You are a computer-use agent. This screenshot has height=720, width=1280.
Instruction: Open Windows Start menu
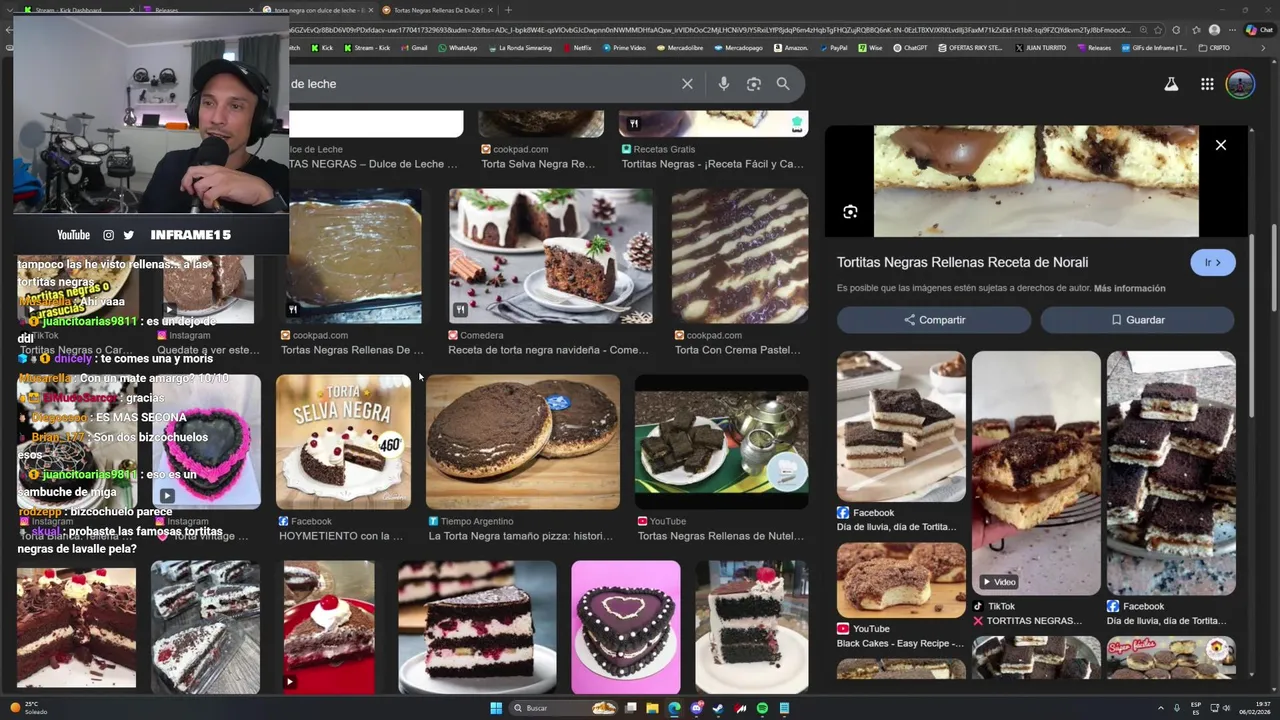(x=496, y=708)
